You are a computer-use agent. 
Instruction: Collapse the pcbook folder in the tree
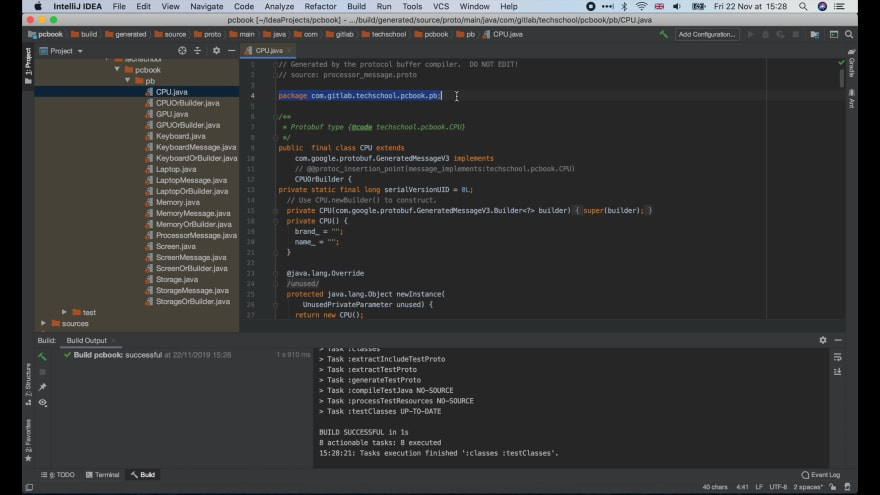[x=117, y=70]
